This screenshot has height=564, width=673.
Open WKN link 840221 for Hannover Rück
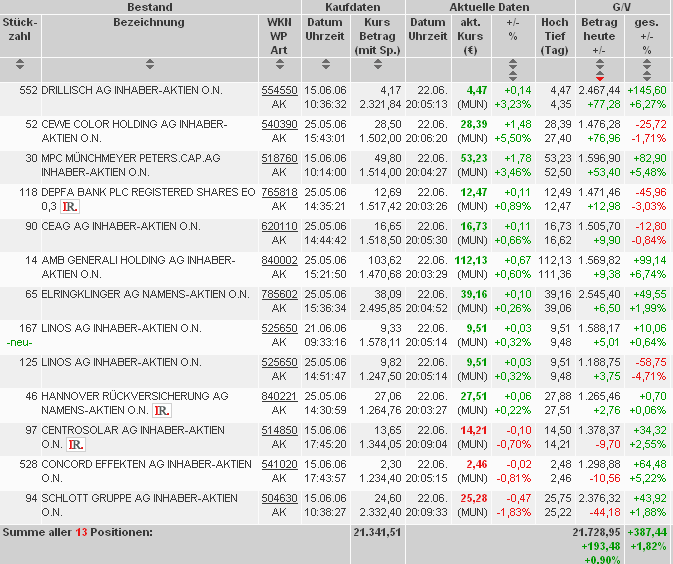coord(279,396)
